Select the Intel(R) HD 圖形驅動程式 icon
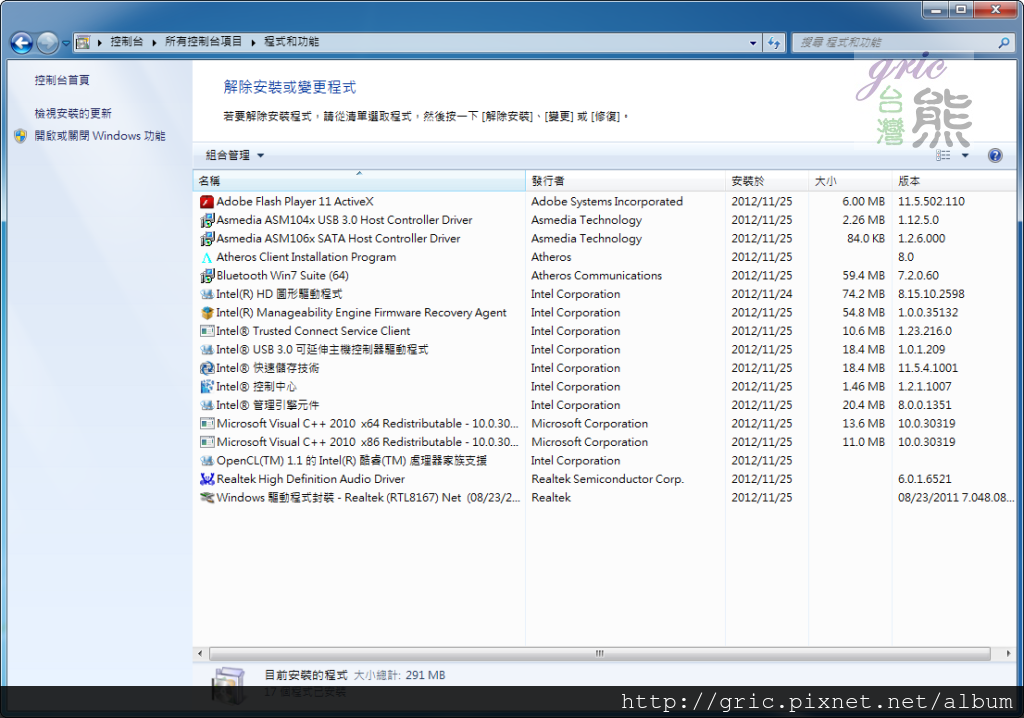Screen dimensions: 1024x718 tap(207, 294)
